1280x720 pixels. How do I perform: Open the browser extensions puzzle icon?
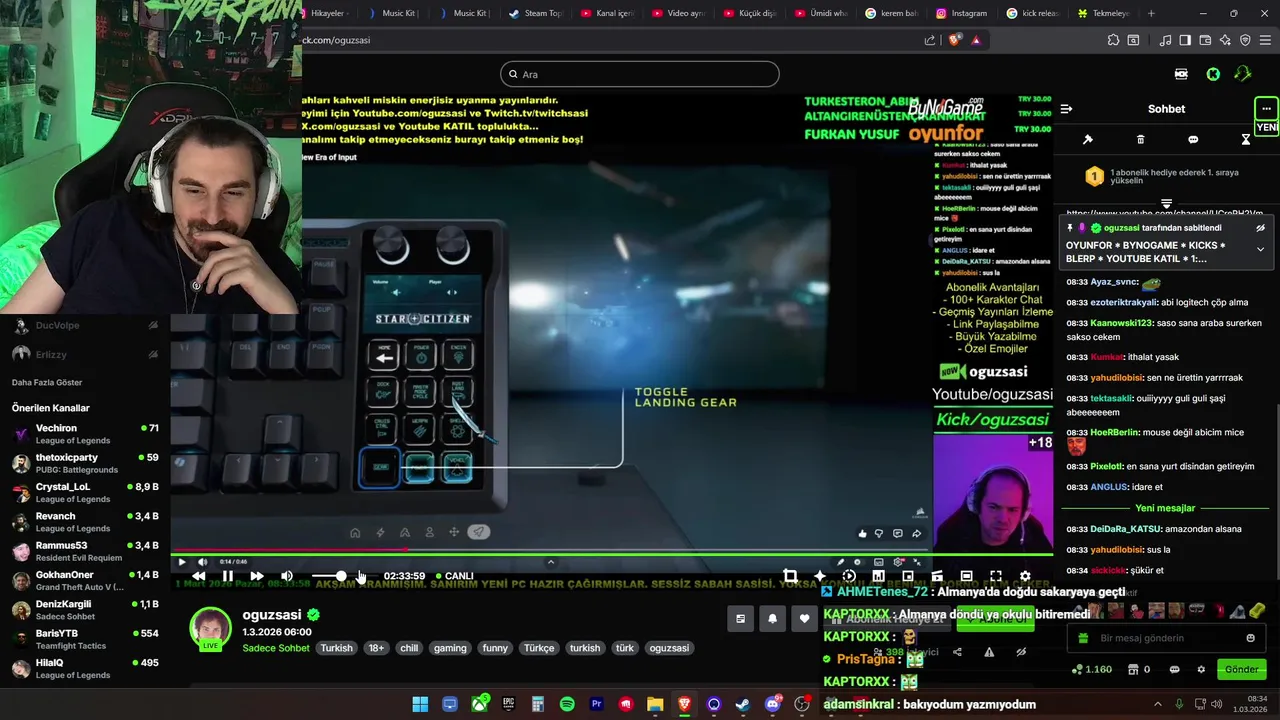(1113, 40)
